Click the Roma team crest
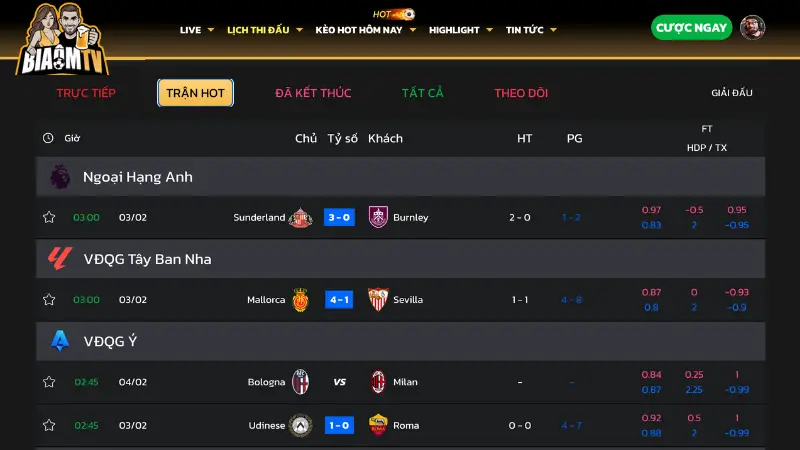Image resolution: width=800 pixels, height=450 pixels. point(378,425)
